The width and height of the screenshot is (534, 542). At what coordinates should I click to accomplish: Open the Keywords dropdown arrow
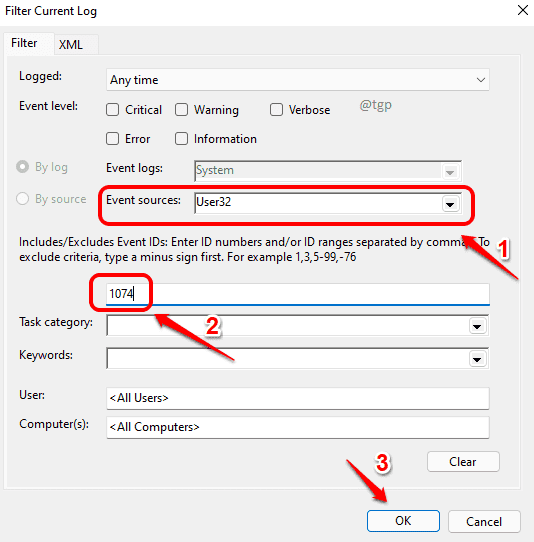pyautogui.click(x=477, y=359)
